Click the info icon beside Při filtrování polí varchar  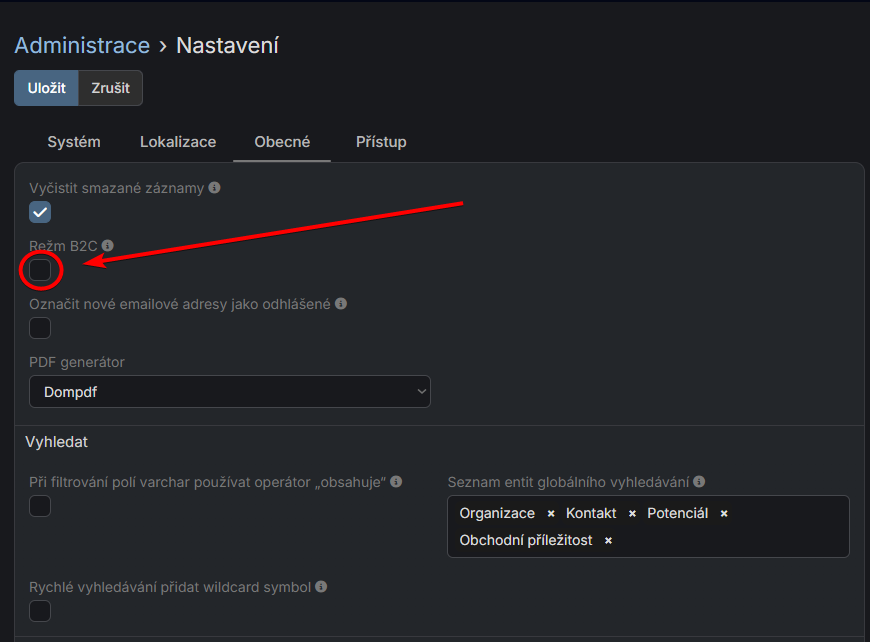395,481
